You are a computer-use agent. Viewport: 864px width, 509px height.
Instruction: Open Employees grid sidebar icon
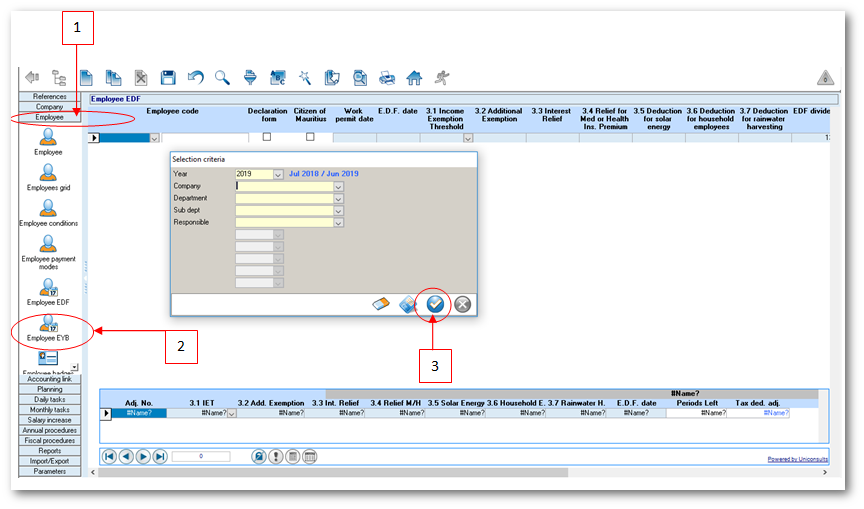click(x=48, y=177)
